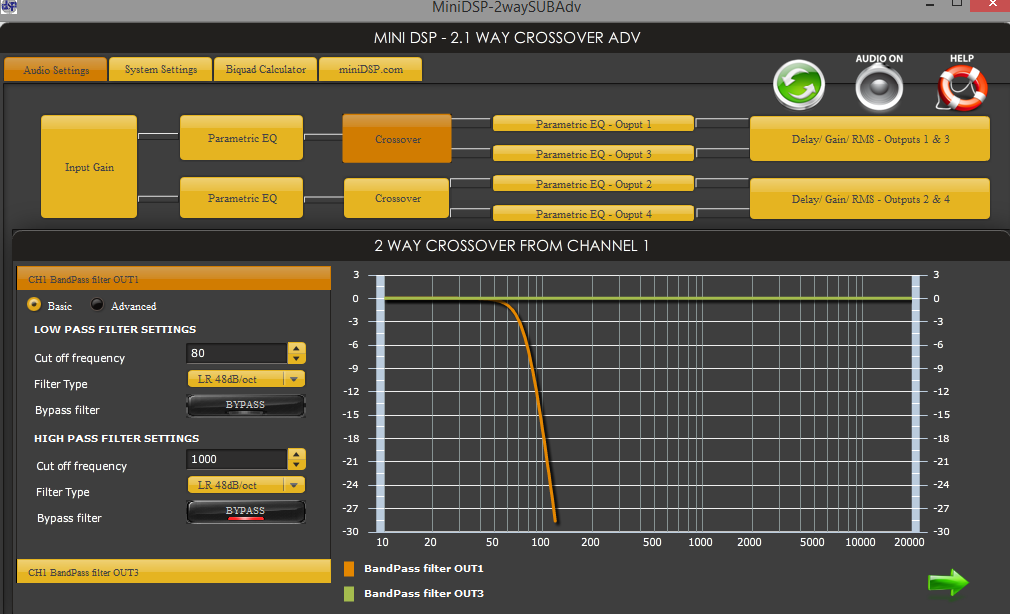Open the Biquad Calculator tab
The height and width of the screenshot is (614, 1010).
tap(265, 70)
